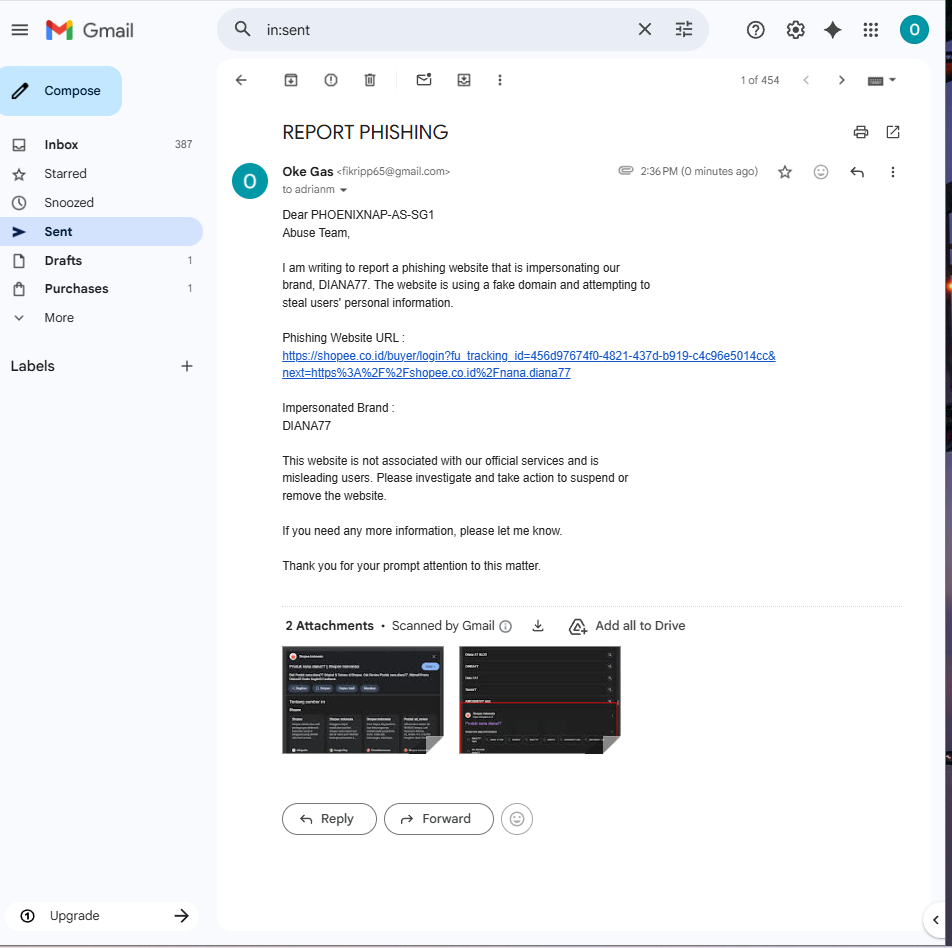Image resolution: width=952 pixels, height=948 pixels.
Task: Click the '1 of 454' counter
Action: (760, 80)
